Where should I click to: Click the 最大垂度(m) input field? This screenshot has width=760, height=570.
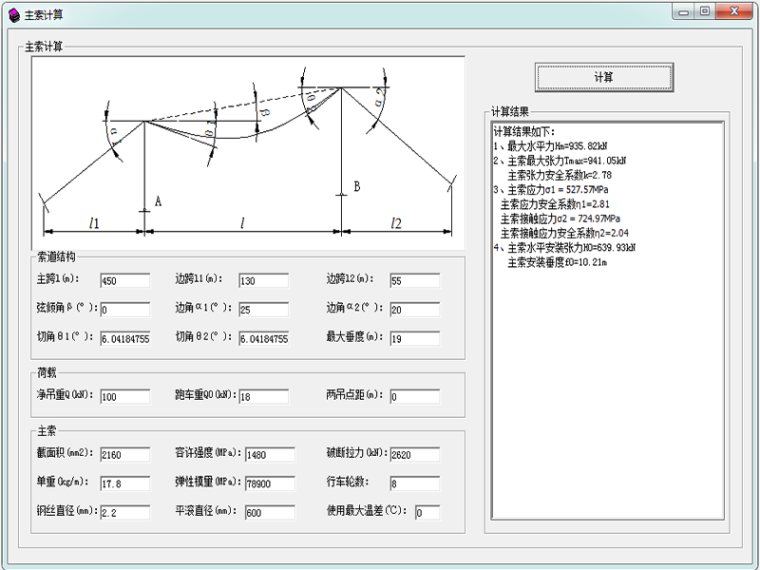coord(414,339)
